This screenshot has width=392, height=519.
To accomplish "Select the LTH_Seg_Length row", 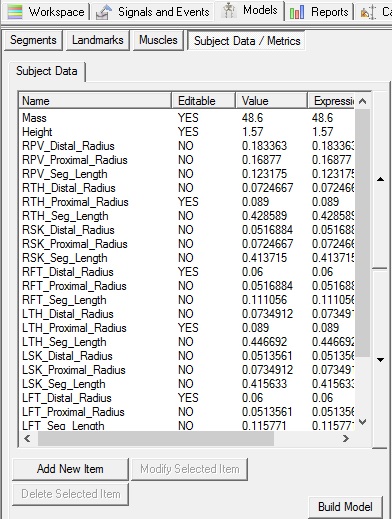I will tap(187, 342).
